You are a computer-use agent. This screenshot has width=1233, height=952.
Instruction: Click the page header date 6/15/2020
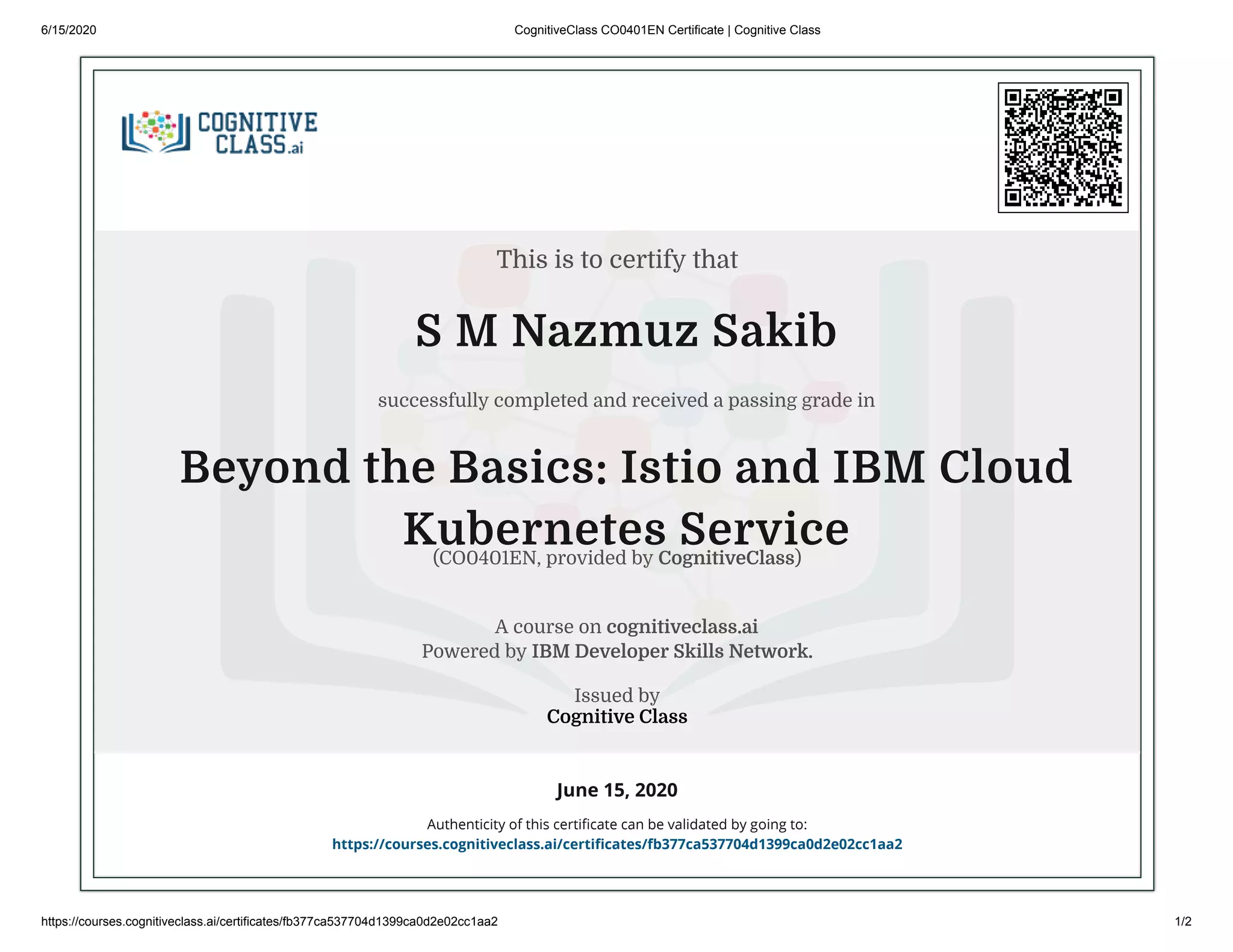tap(69, 30)
